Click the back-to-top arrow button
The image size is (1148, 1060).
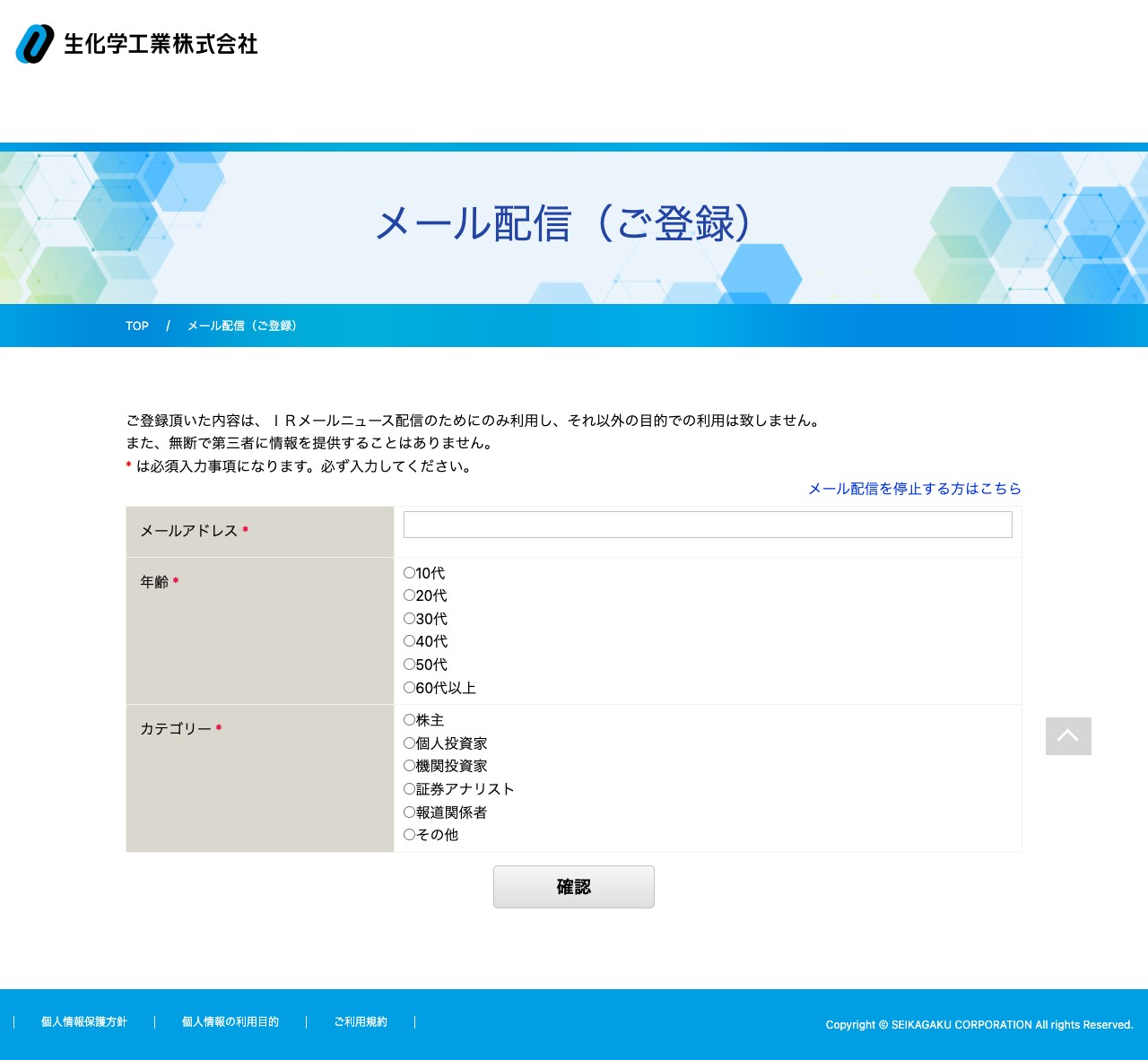click(x=1068, y=736)
